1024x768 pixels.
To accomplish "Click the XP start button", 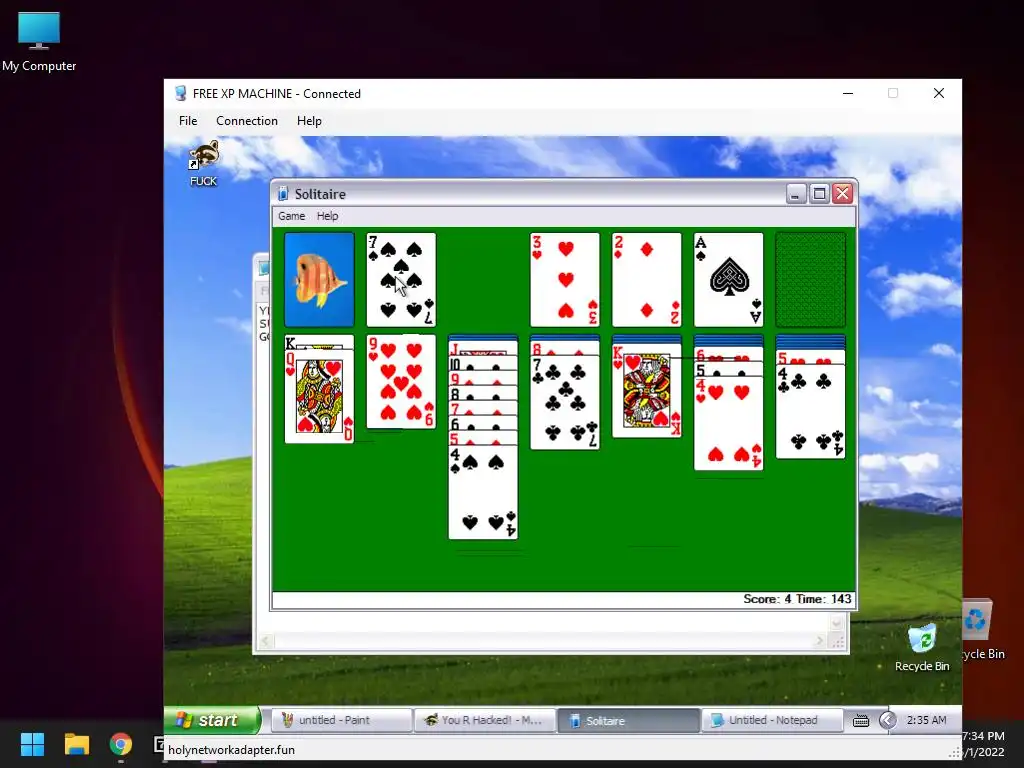I will pyautogui.click(x=212, y=720).
